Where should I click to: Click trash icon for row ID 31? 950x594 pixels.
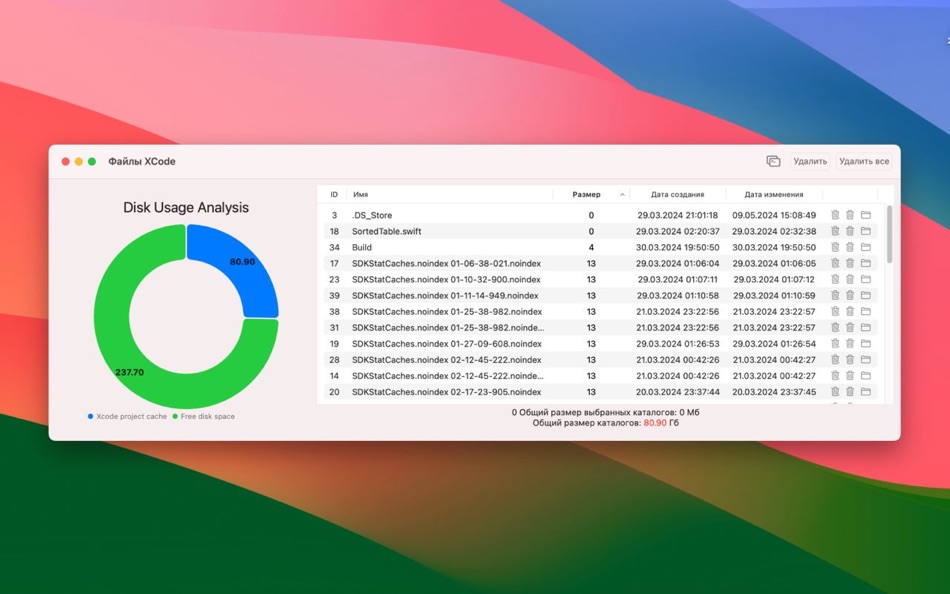850,327
